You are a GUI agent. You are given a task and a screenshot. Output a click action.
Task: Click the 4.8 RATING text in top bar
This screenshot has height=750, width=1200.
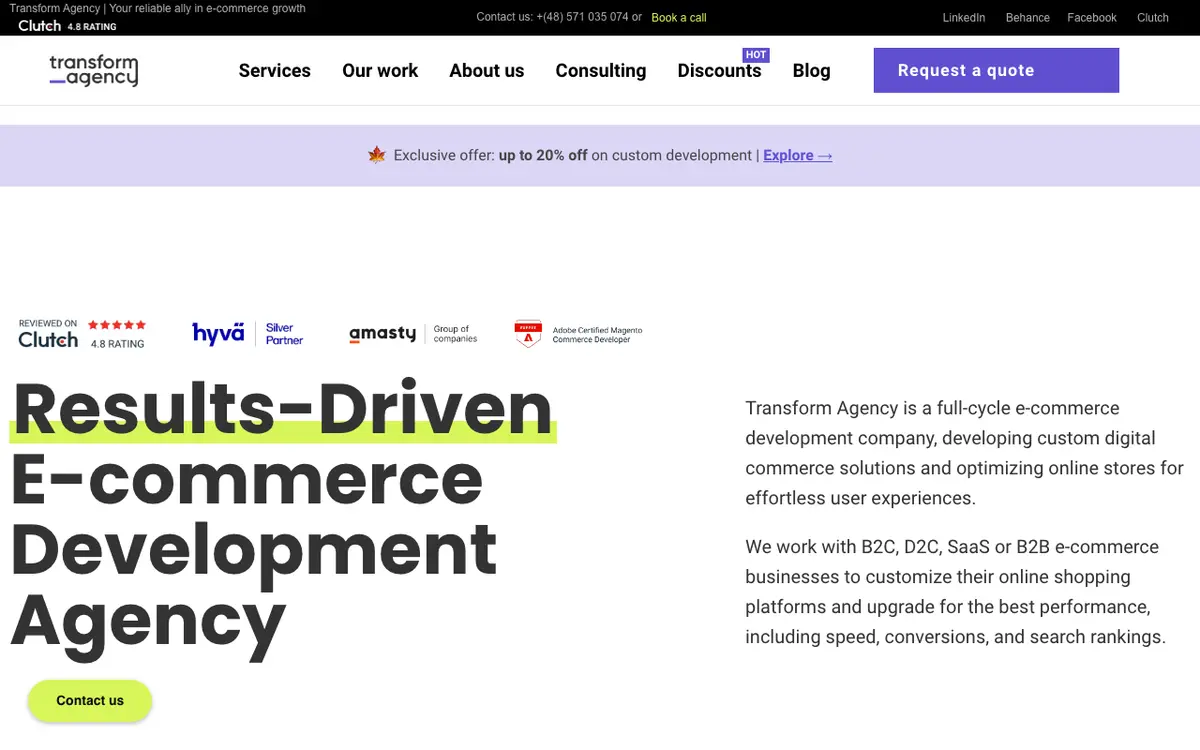(92, 27)
